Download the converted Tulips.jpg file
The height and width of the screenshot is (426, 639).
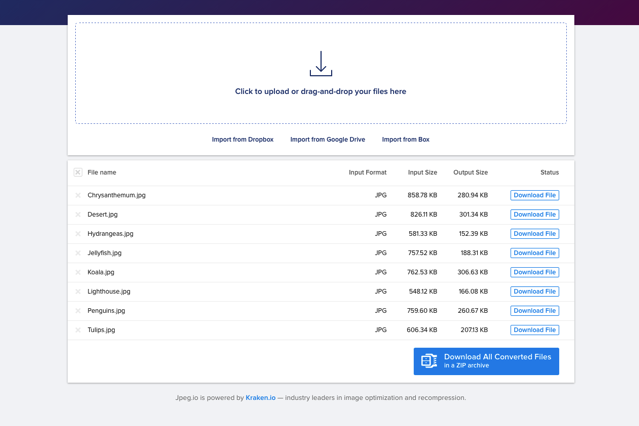(x=534, y=330)
